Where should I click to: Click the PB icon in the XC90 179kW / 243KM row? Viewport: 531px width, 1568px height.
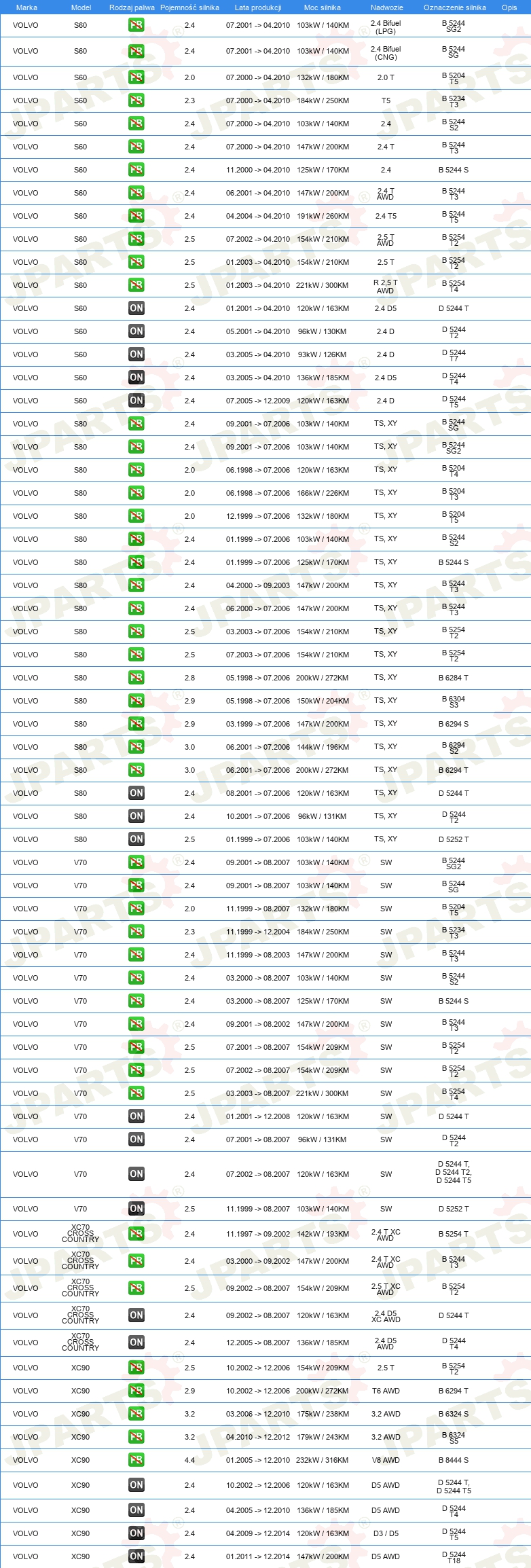136,1437
